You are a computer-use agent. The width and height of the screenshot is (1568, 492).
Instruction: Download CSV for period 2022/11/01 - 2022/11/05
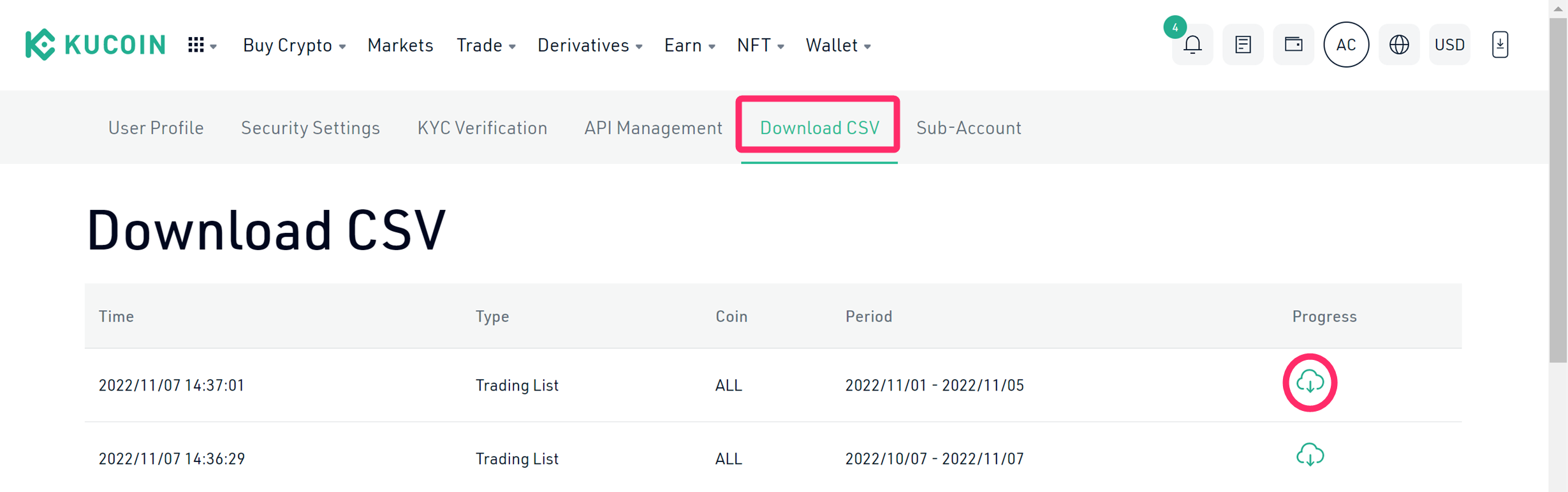tap(1310, 383)
